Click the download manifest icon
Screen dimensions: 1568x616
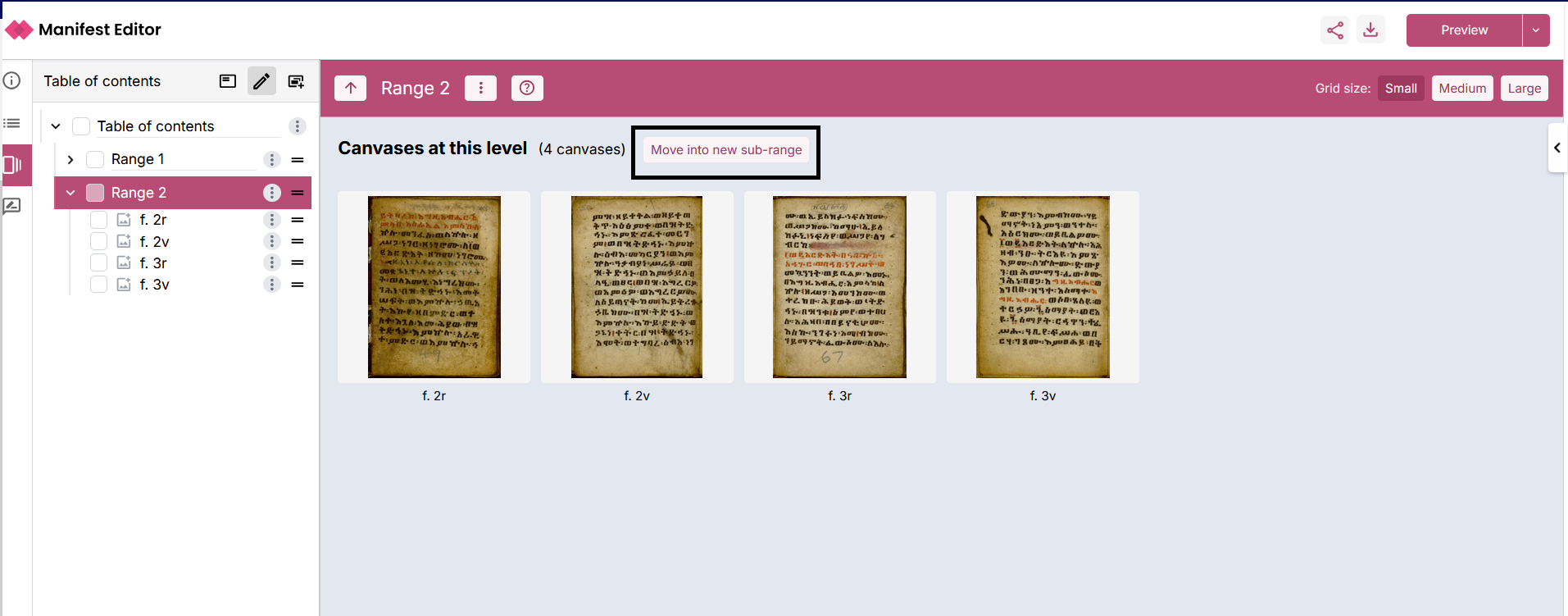coord(1370,30)
